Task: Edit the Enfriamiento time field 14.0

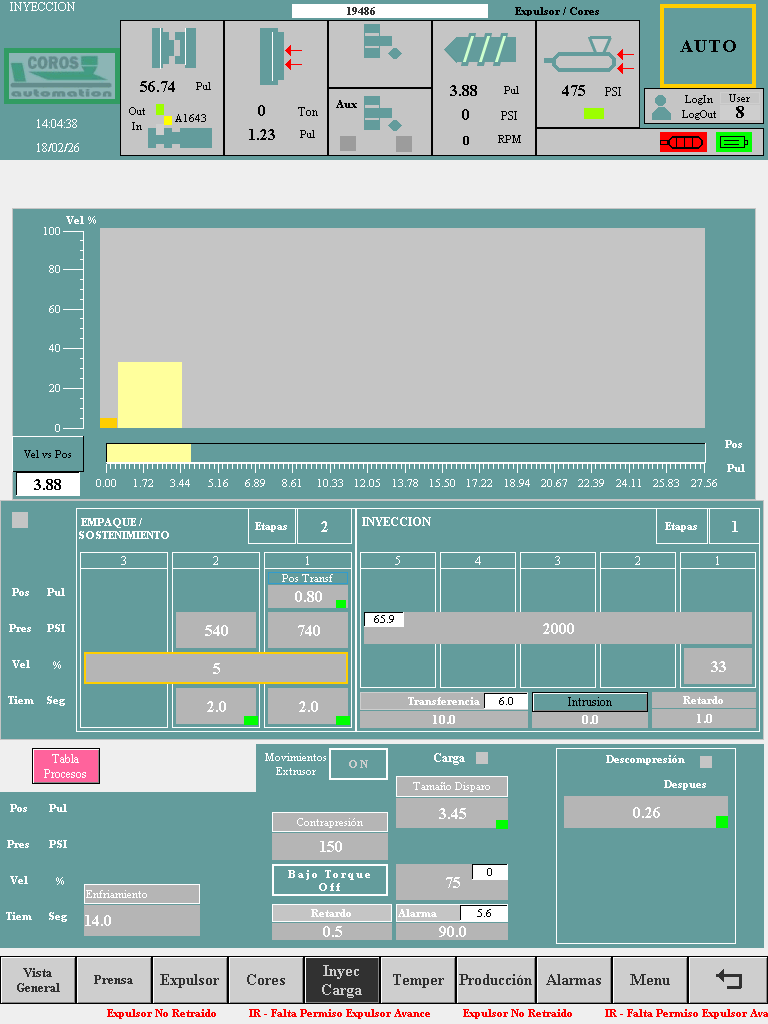Action: 141,920
